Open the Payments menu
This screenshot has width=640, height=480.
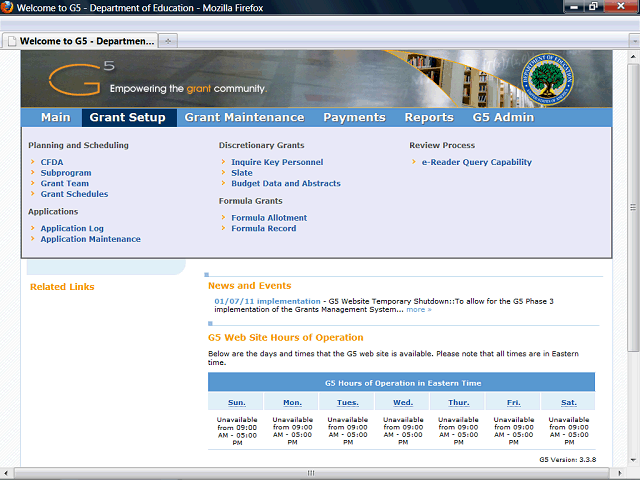click(x=354, y=118)
